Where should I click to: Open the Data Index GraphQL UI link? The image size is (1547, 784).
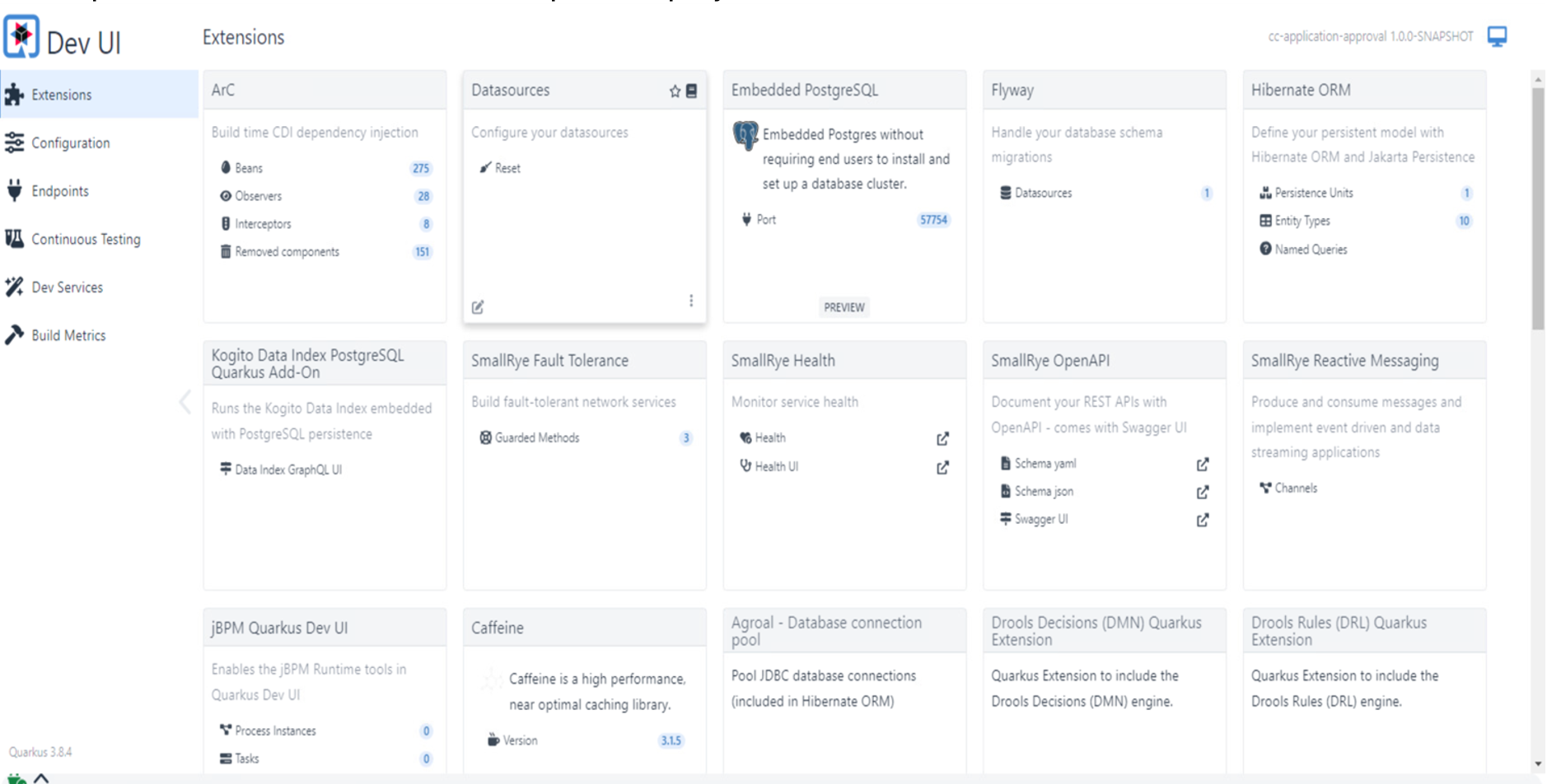pos(288,469)
